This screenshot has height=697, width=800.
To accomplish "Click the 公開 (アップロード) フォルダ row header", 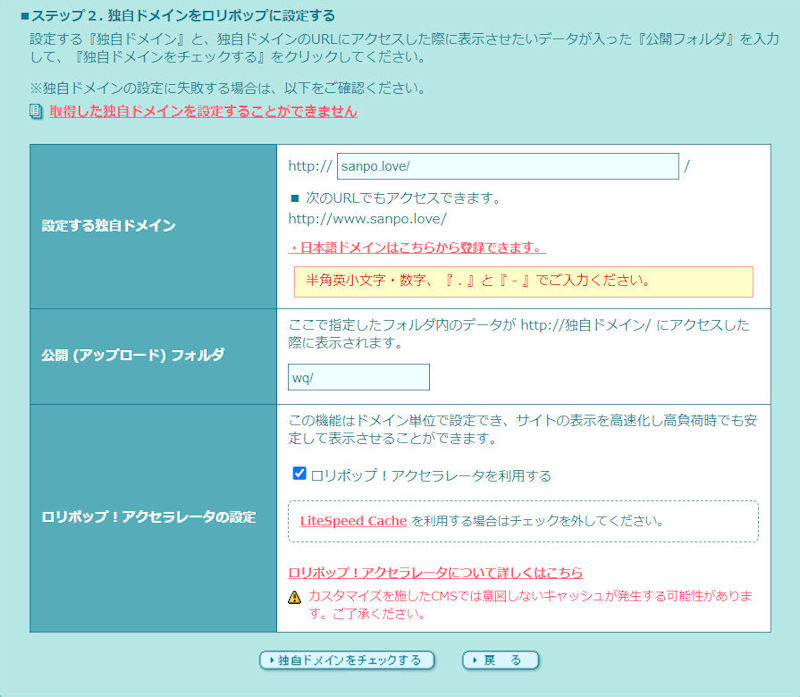I will click(133, 355).
